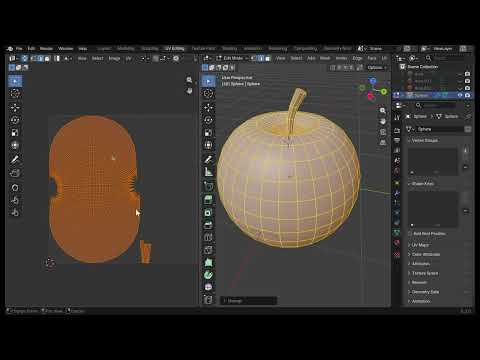Open the 3D viewport Mesh menu
480x360 pixels.
click(325, 58)
